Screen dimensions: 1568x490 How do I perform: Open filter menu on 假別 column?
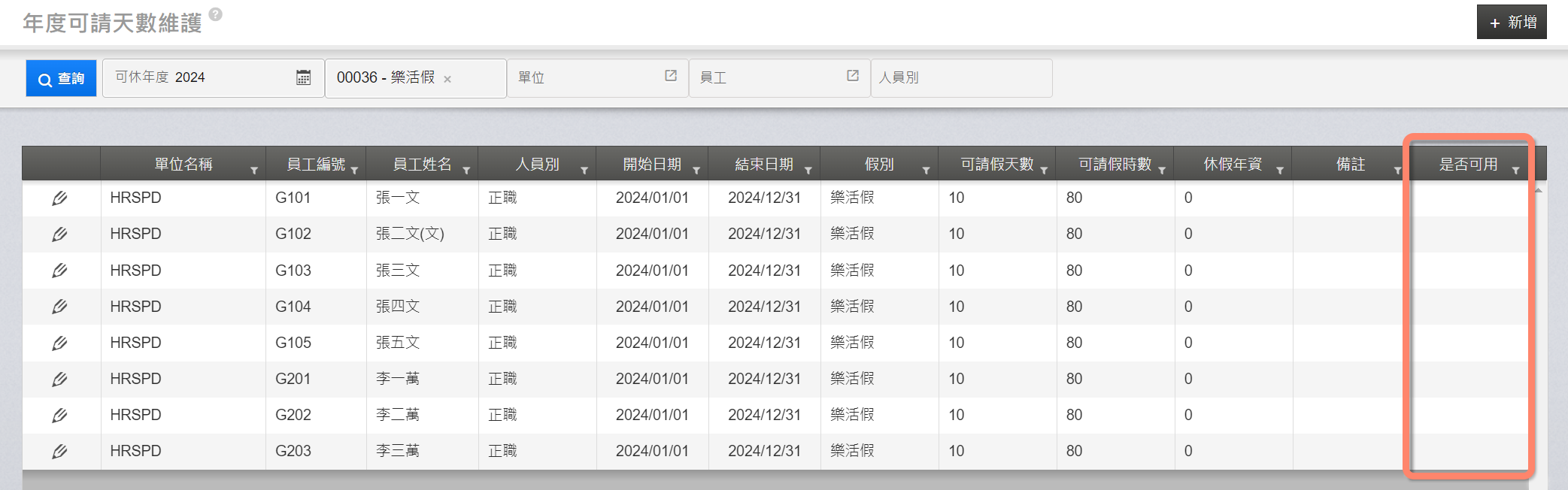pos(926,171)
